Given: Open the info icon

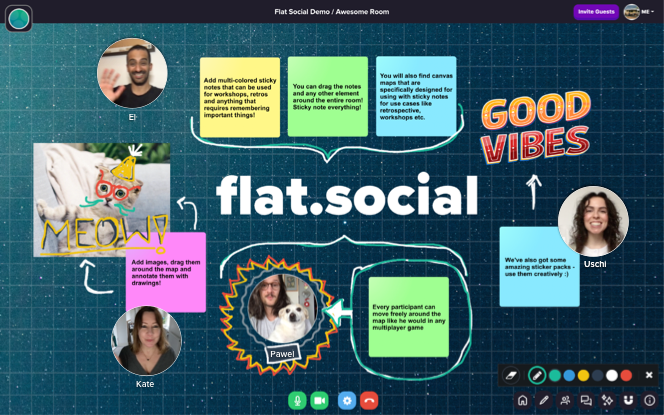Looking at the screenshot, I should (x=650, y=400).
